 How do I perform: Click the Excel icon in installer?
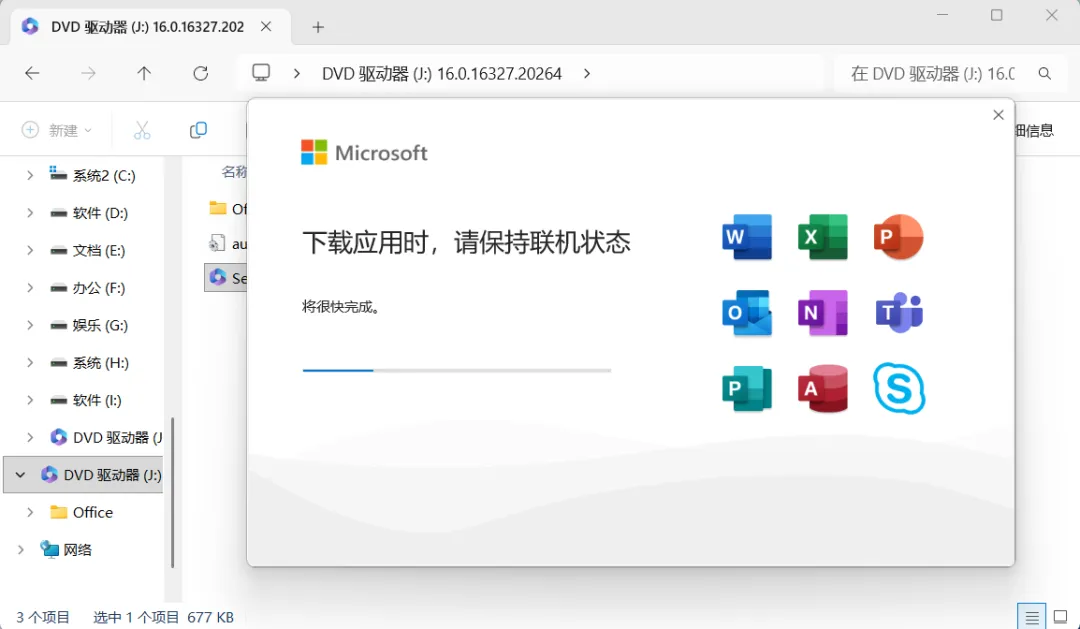click(822, 237)
